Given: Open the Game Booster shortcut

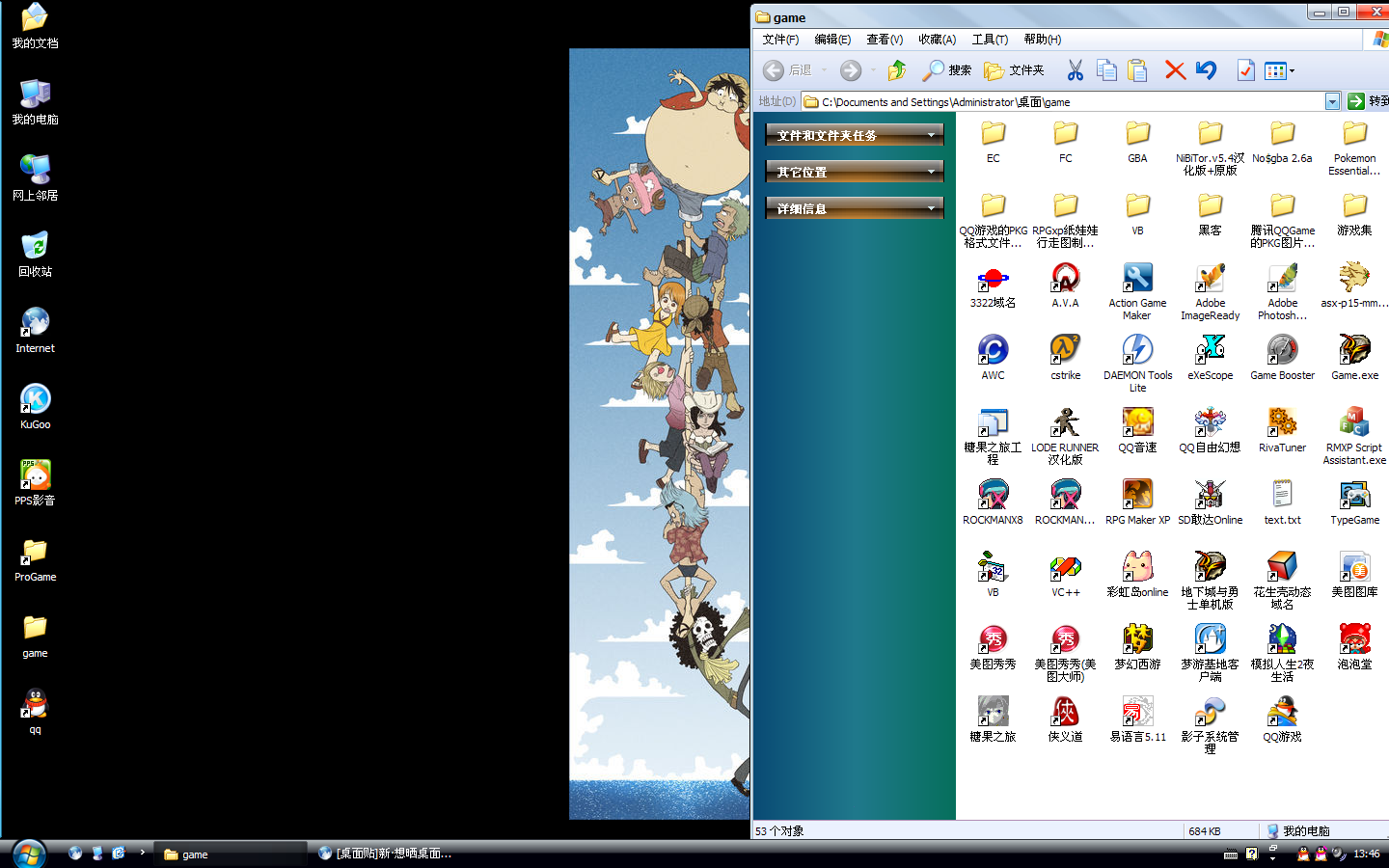Looking at the screenshot, I should [x=1282, y=357].
